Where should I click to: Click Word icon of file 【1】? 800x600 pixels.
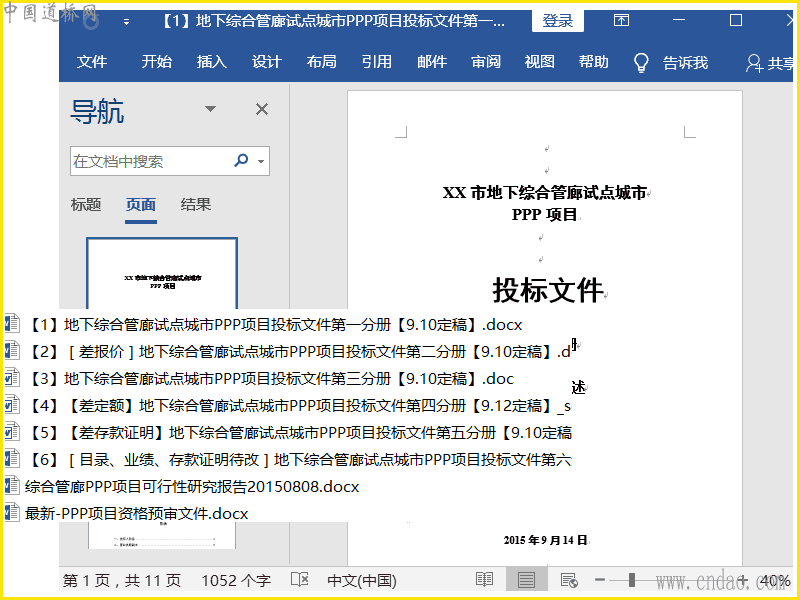(12, 324)
